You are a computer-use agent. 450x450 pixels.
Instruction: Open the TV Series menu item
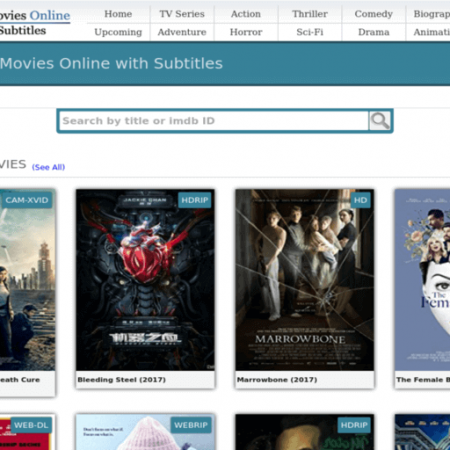click(x=182, y=14)
